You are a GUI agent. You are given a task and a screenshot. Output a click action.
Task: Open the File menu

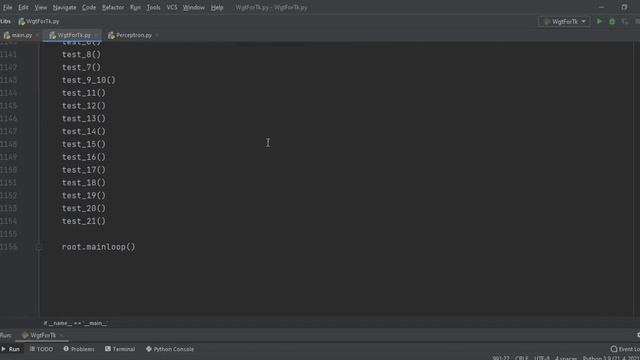(7, 7)
